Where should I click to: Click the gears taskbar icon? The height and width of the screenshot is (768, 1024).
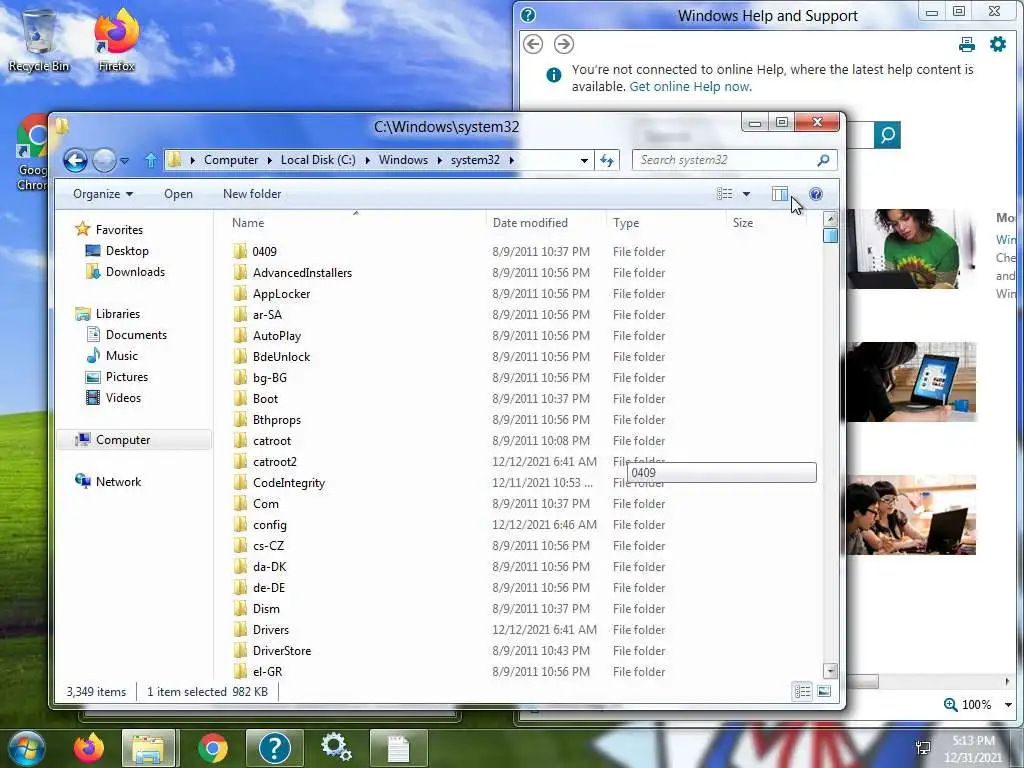click(336, 746)
